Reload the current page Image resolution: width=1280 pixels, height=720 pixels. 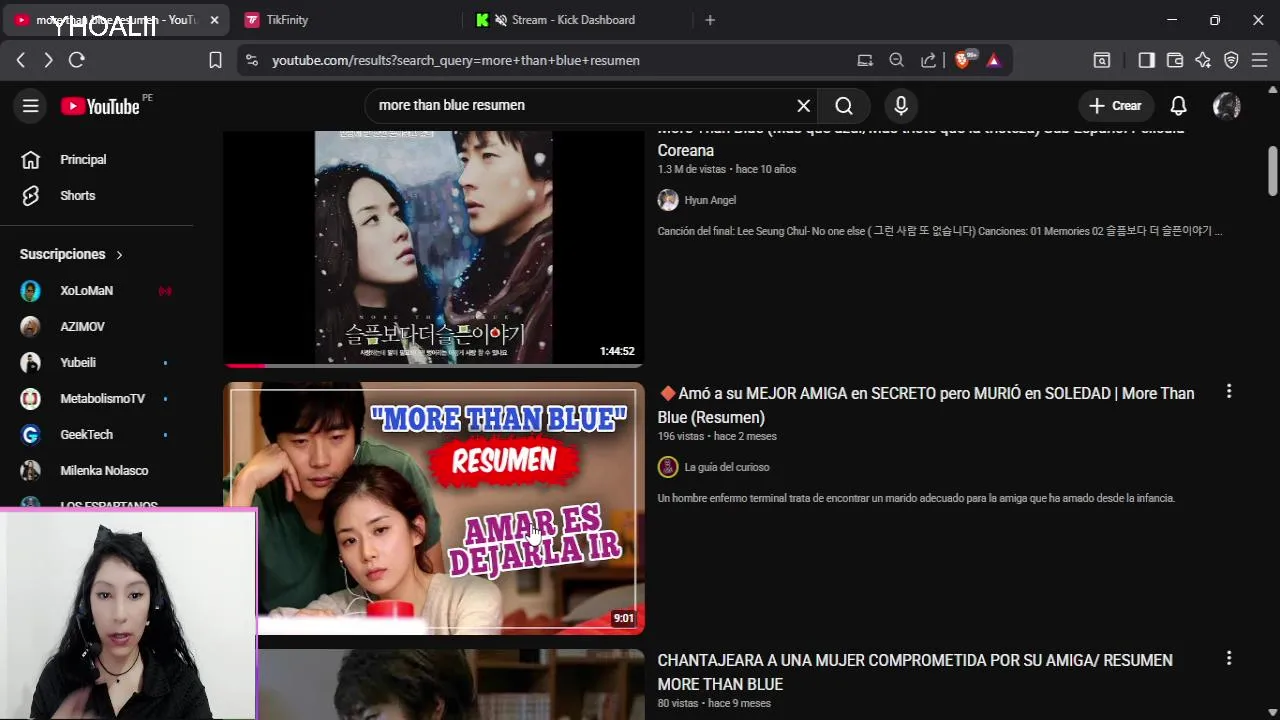(77, 61)
